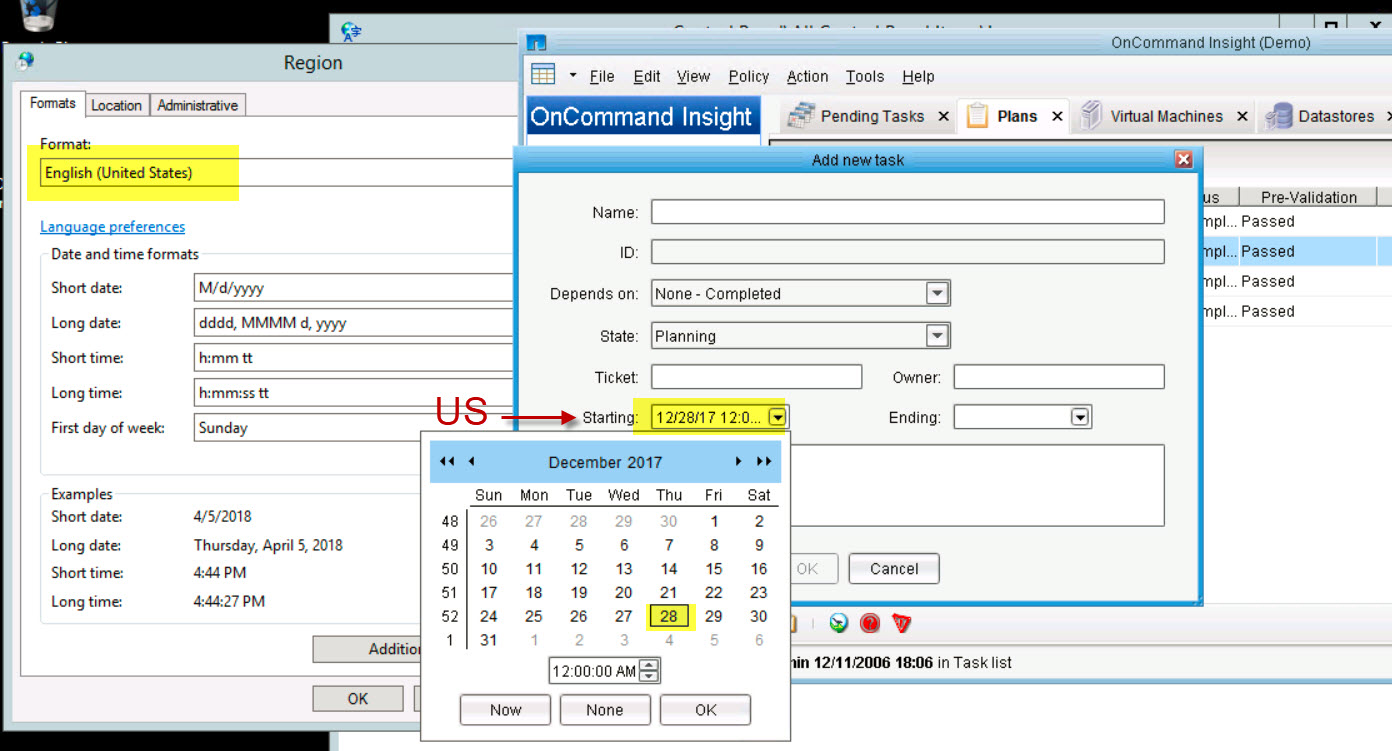Click the Pre-Validation column header
The width and height of the screenshot is (1392, 751).
click(1308, 197)
